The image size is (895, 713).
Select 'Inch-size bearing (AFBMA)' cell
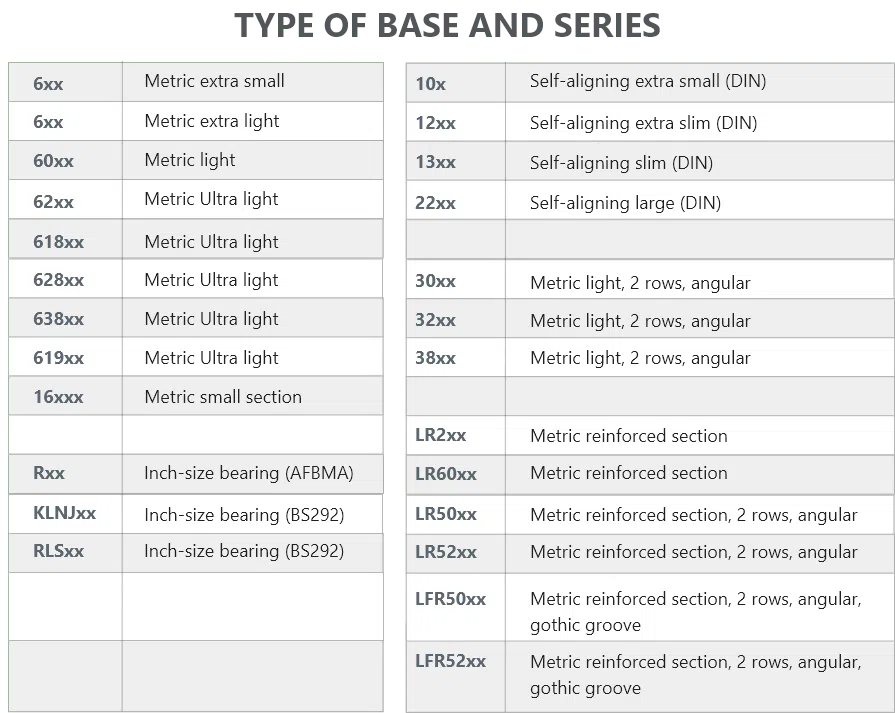point(248,473)
